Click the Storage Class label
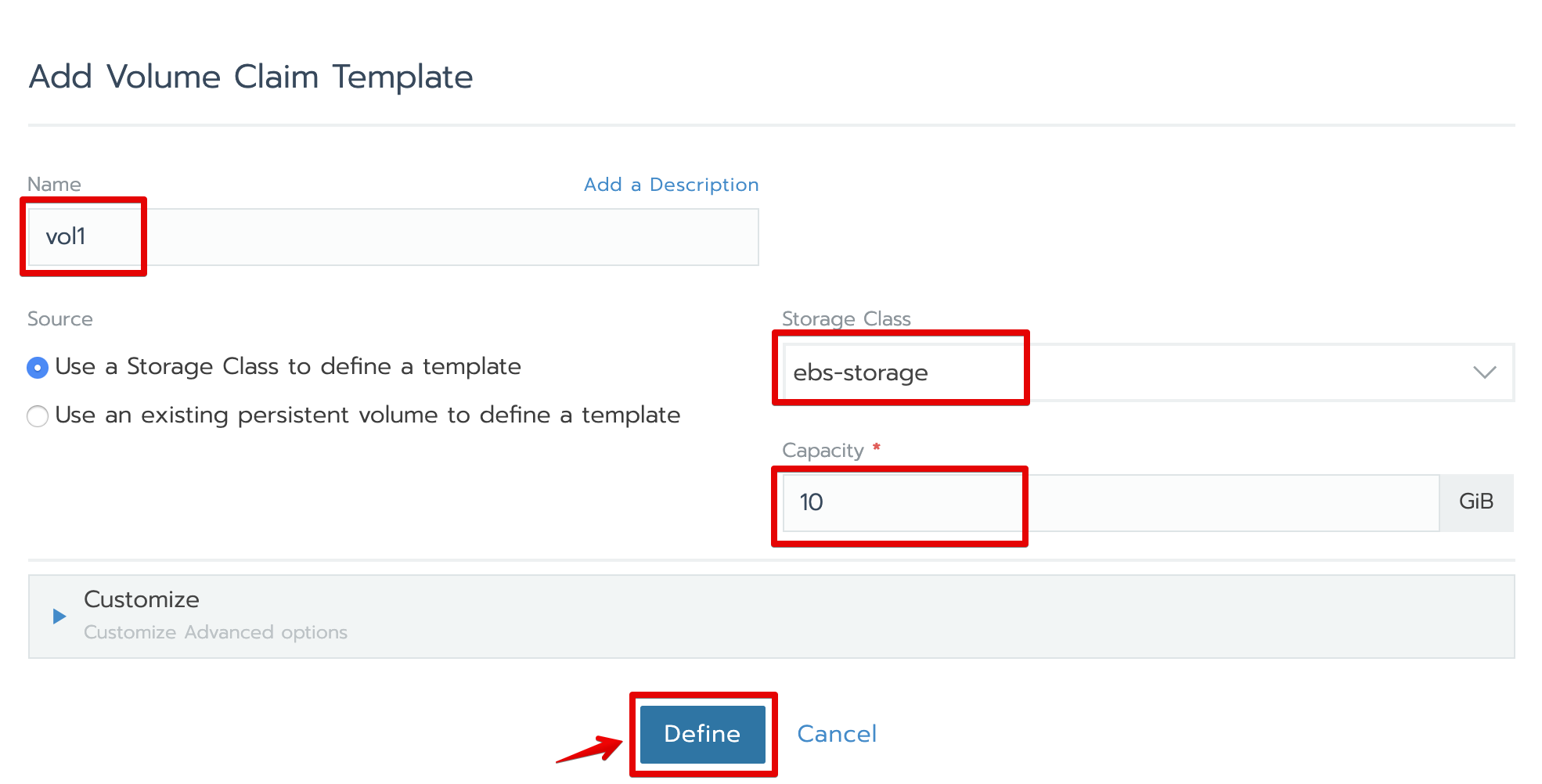The image size is (1542, 784). pyautogui.click(x=846, y=319)
